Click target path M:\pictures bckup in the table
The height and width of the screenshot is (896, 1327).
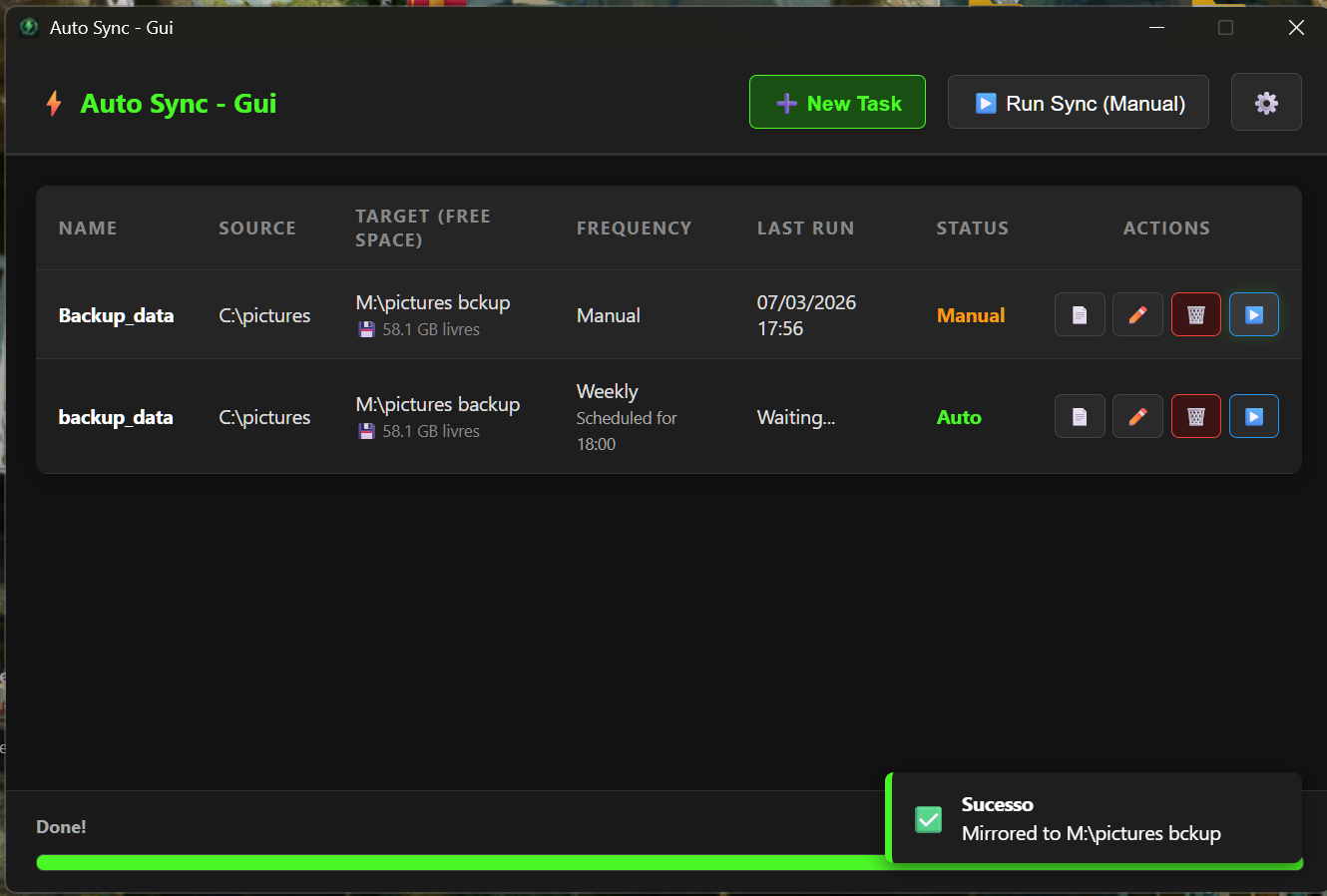[x=433, y=302]
